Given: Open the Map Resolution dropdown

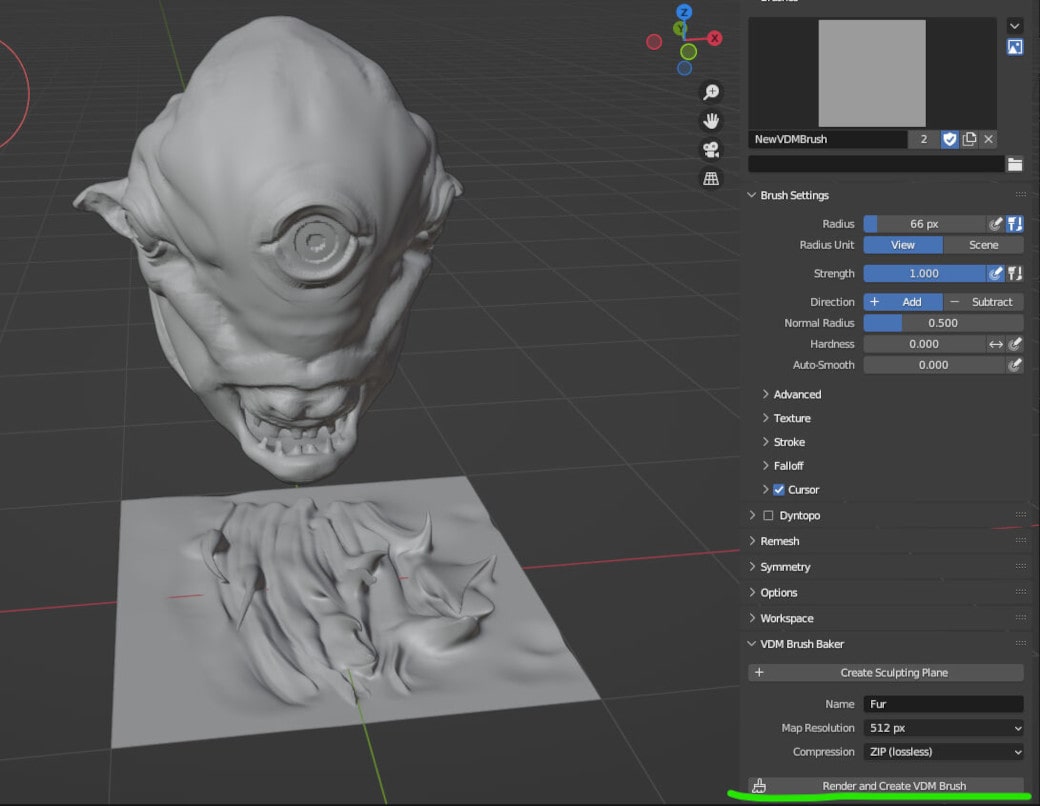Looking at the screenshot, I should click(943, 727).
